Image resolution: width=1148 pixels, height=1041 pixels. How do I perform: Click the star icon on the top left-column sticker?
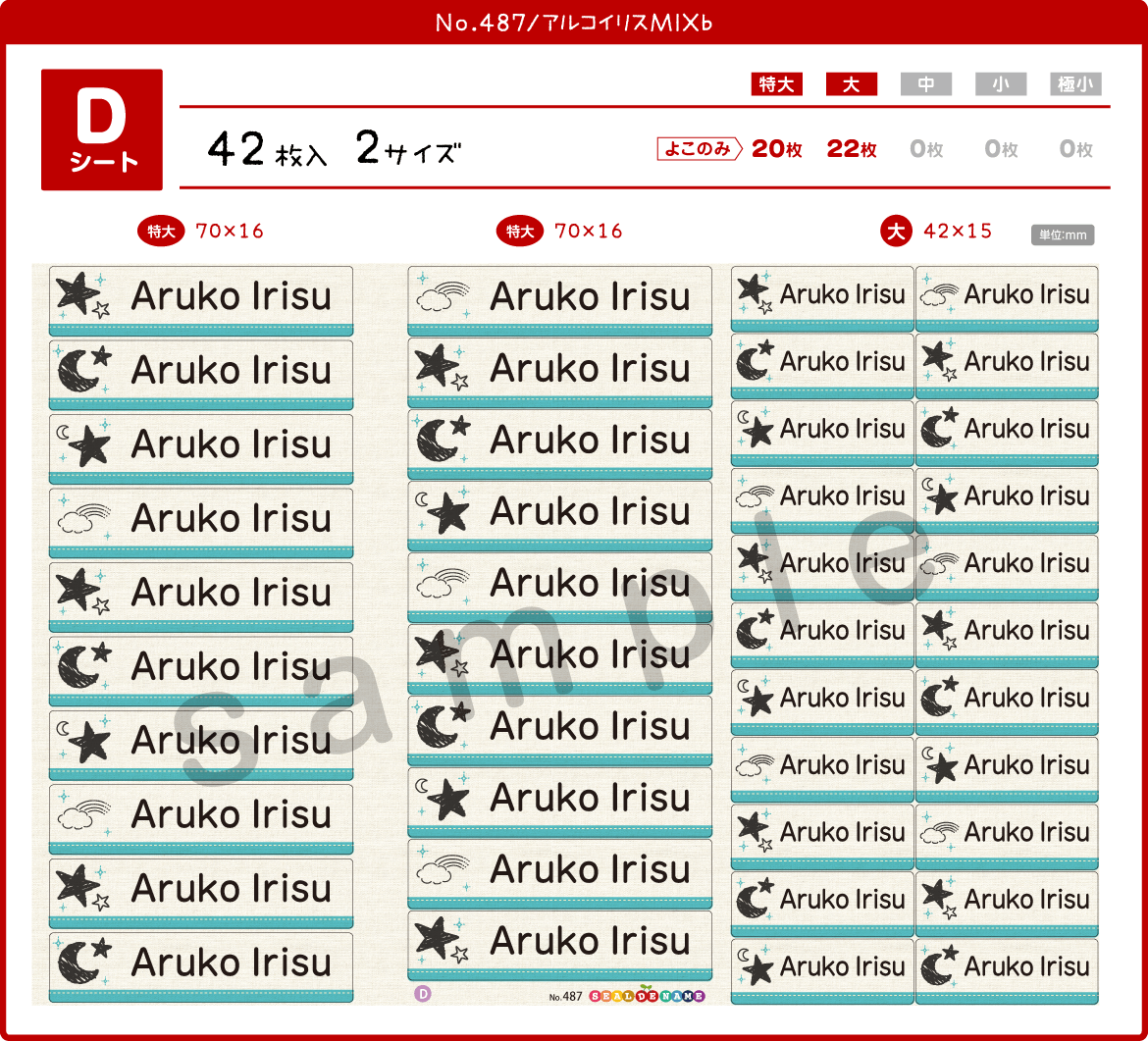pyautogui.click(x=82, y=294)
